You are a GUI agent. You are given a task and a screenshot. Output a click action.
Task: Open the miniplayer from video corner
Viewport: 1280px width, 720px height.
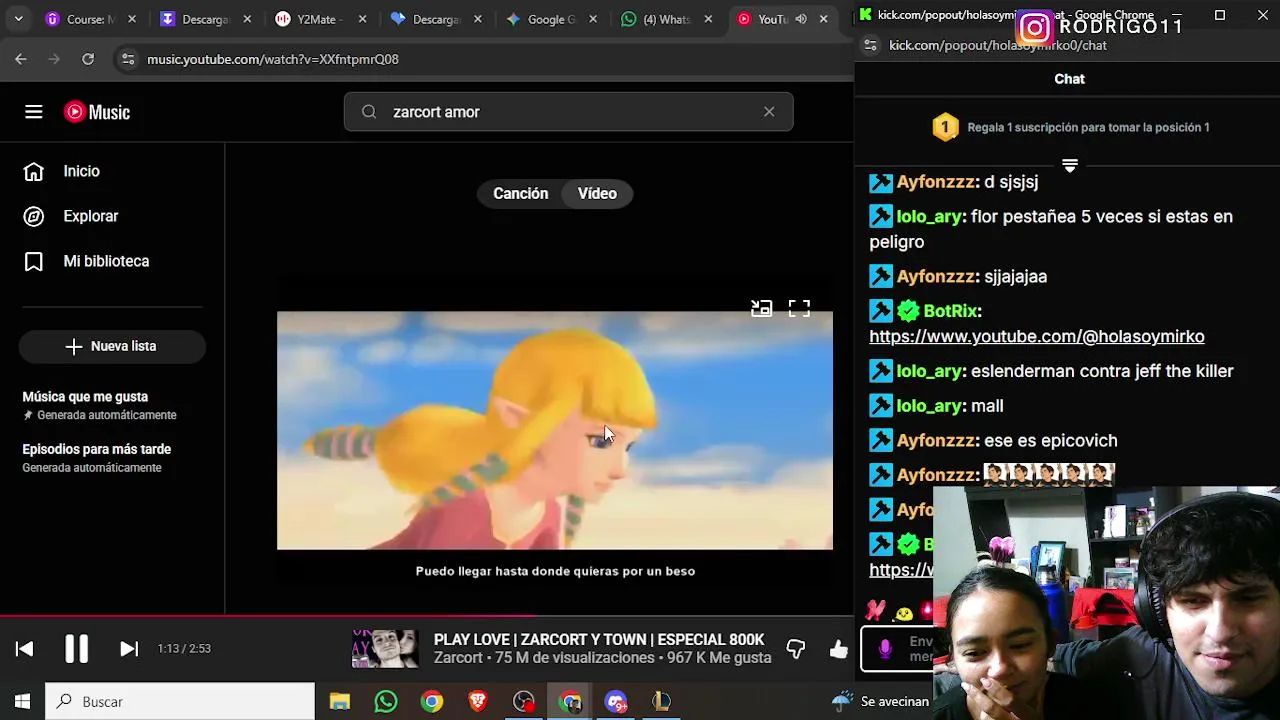762,309
